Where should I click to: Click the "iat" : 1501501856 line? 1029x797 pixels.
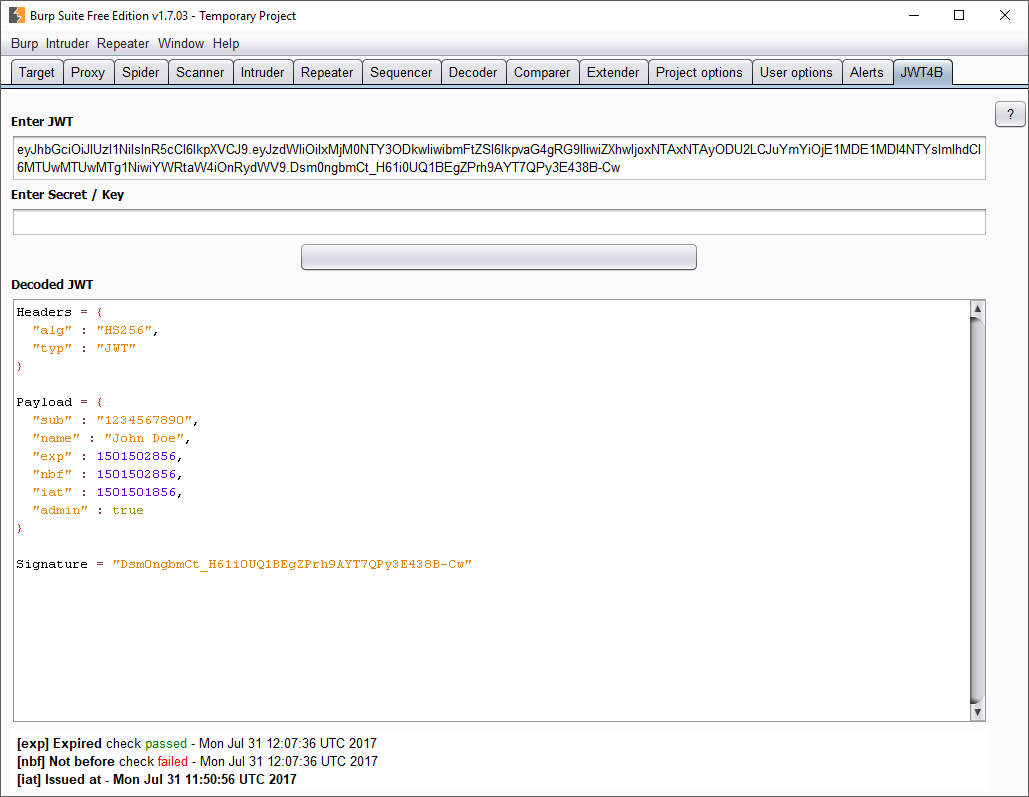[x=107, y=492]
